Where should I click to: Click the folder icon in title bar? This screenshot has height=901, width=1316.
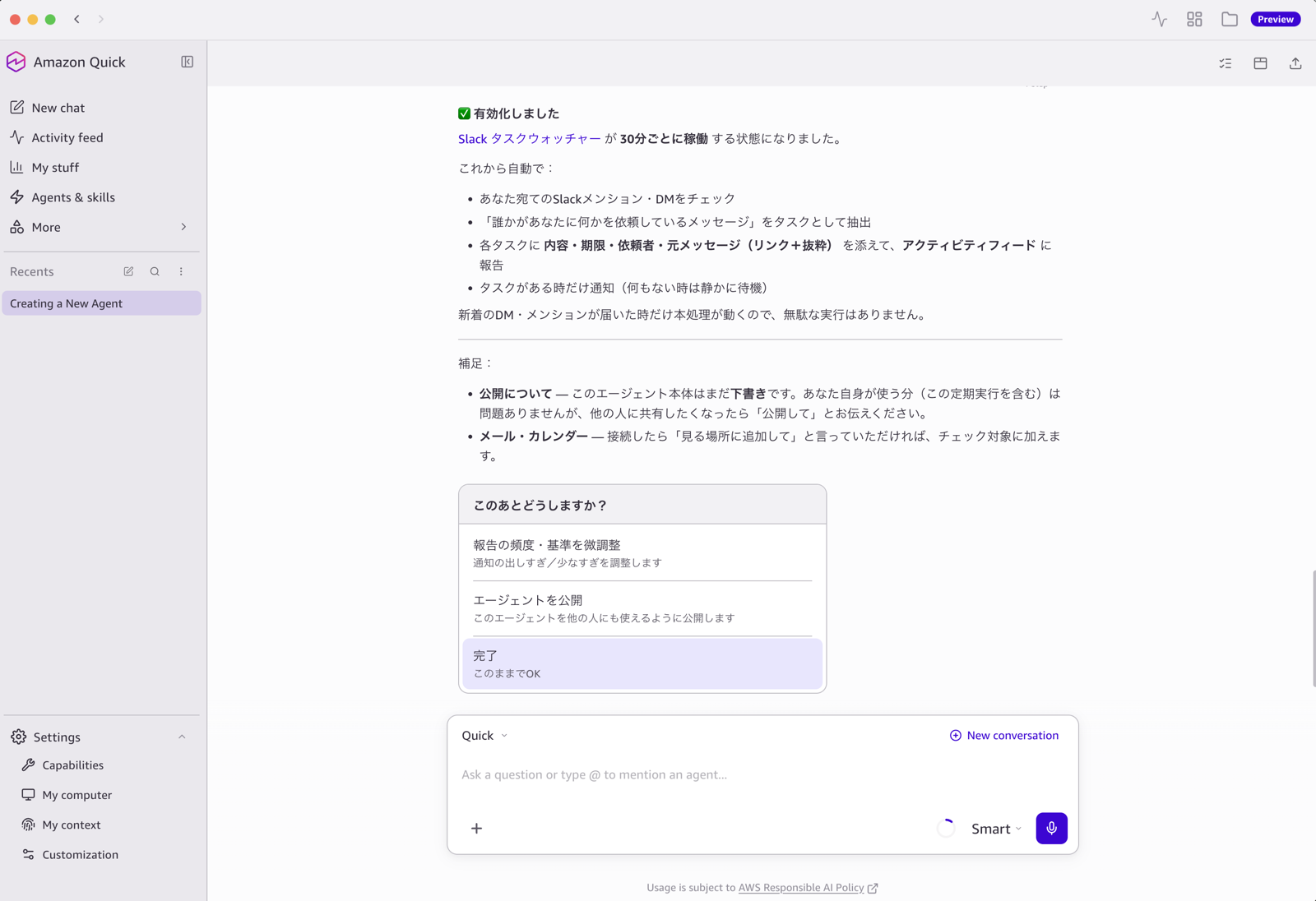[x=1230, y=19]
